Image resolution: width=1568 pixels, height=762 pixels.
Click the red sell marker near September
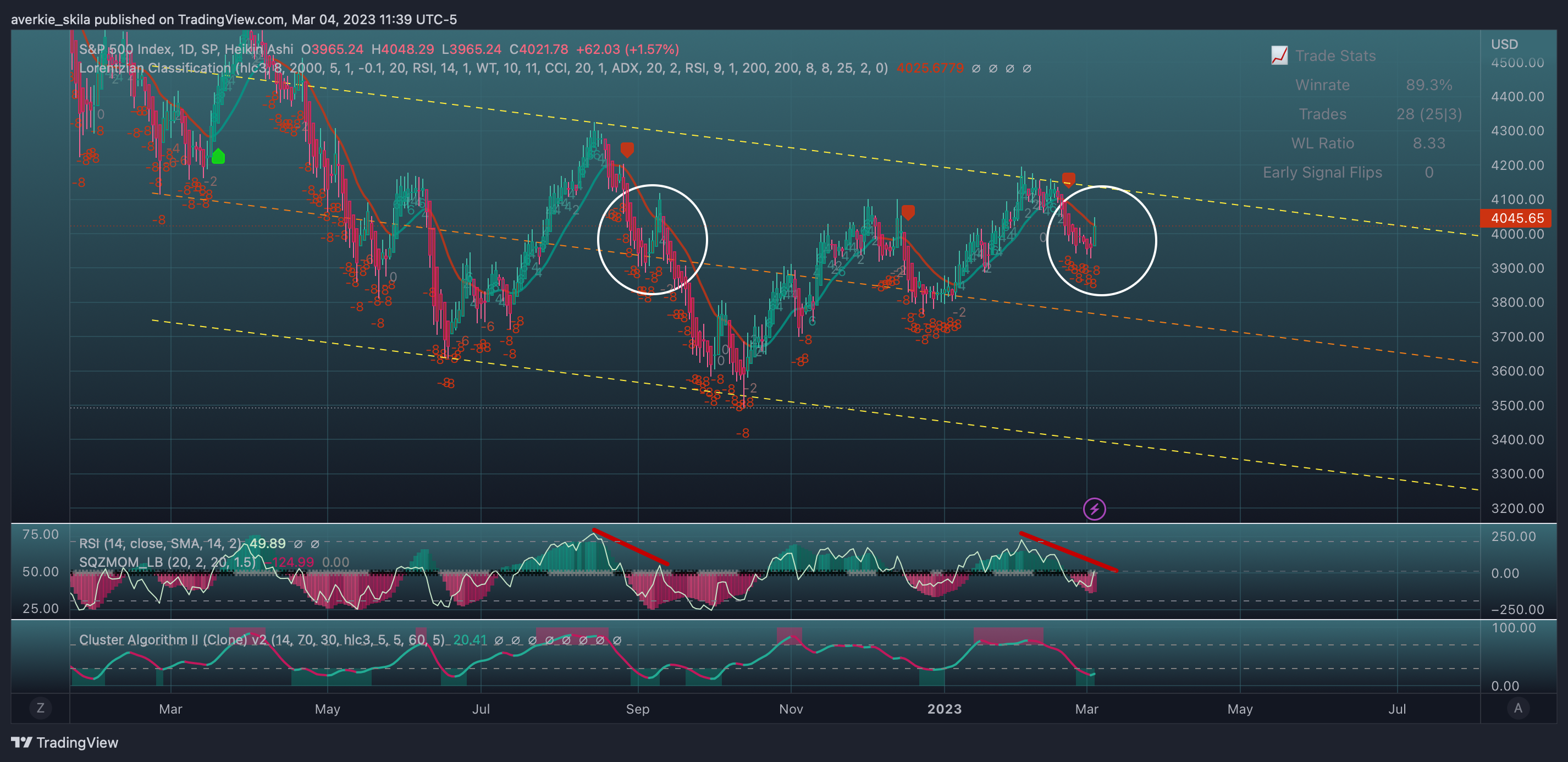(627, 150)
